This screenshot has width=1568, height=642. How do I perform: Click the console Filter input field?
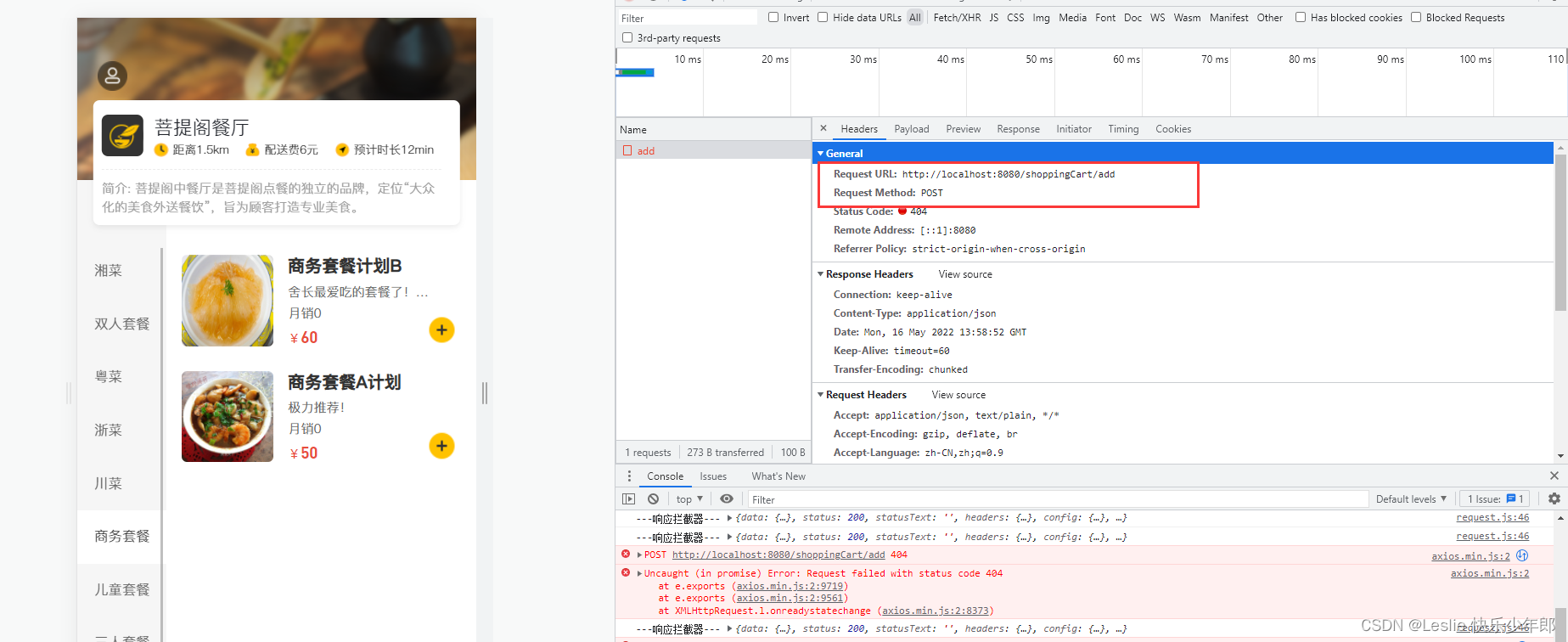[1058, 499]
